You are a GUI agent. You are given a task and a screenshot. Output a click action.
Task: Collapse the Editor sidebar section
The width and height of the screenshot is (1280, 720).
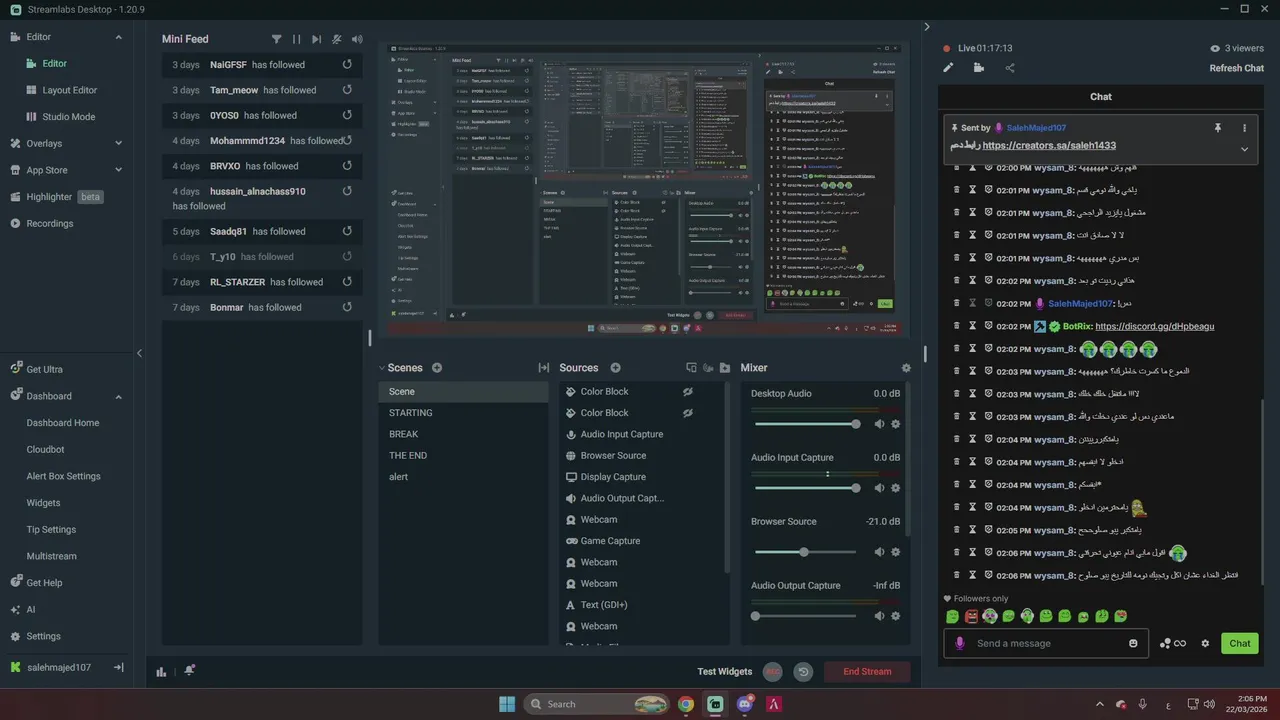[x=118, y=37]
